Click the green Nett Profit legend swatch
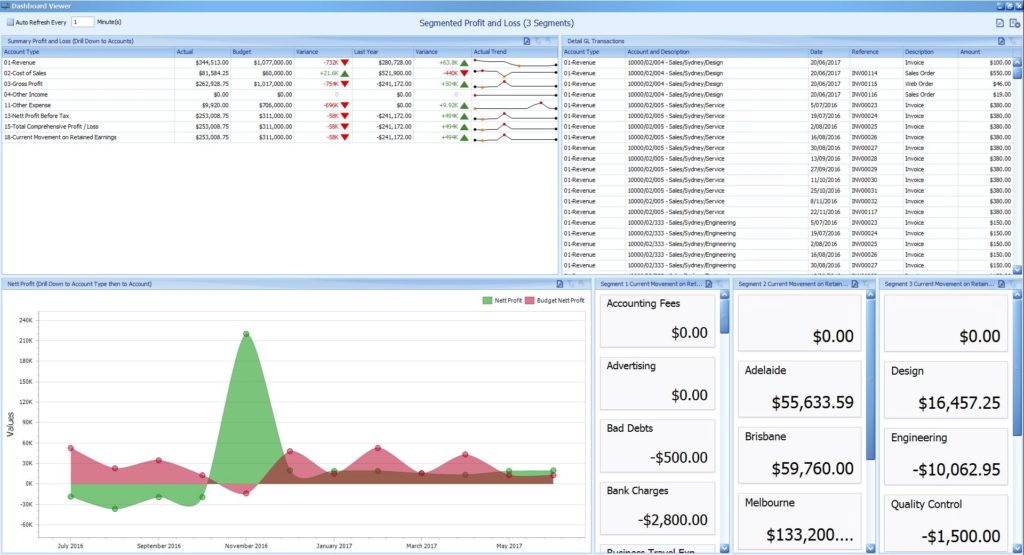Viewport: 1024px width, 555px height. (487, 300)
